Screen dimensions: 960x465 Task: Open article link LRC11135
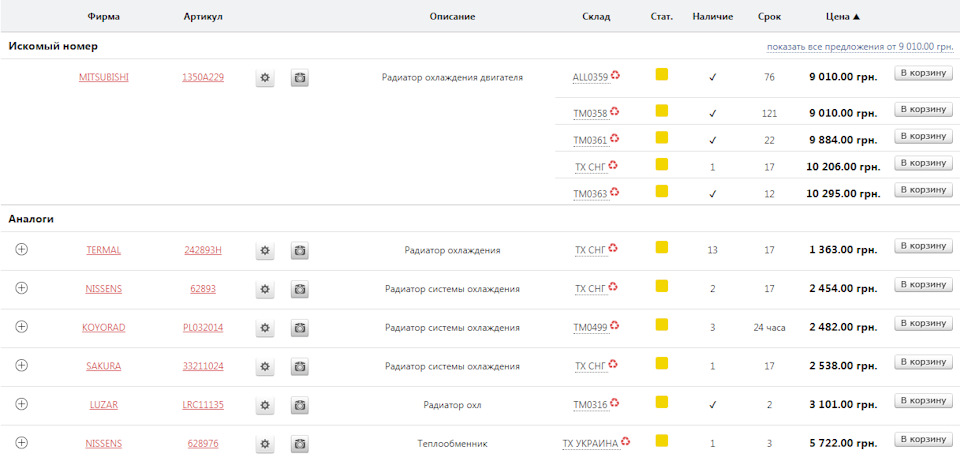point(203,405)
